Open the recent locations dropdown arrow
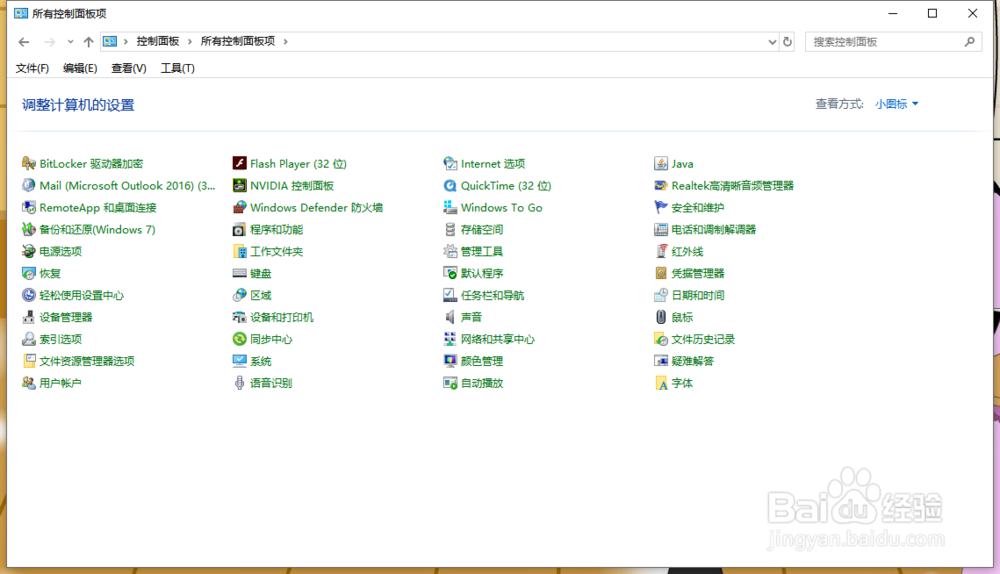Image resolution: width=1000 pixels, height=574 pixels. [70, 41]
